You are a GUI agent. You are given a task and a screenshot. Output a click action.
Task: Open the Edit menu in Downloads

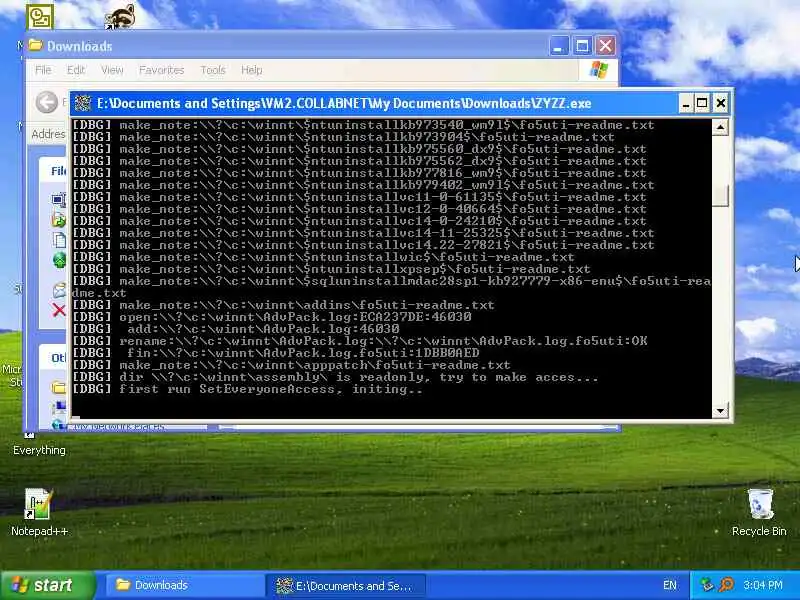click(x=76, y=70)
